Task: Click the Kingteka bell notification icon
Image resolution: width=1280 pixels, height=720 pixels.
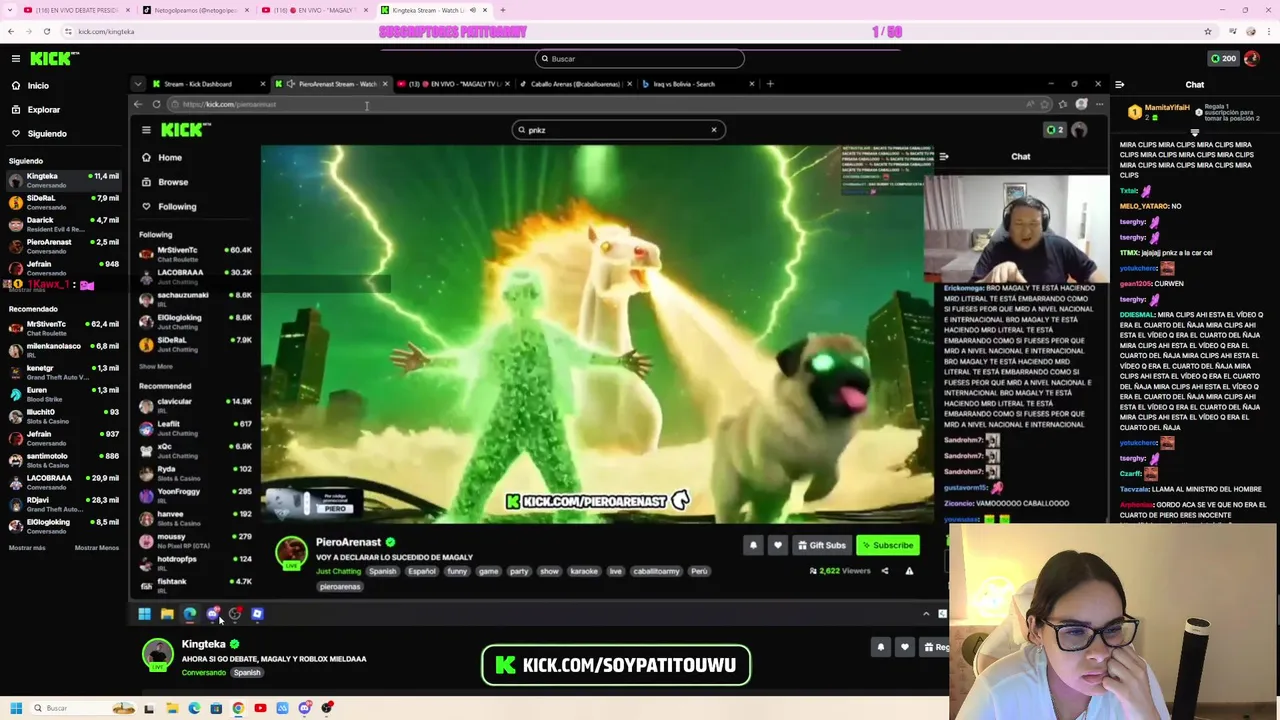Action: tap(881, 647)
